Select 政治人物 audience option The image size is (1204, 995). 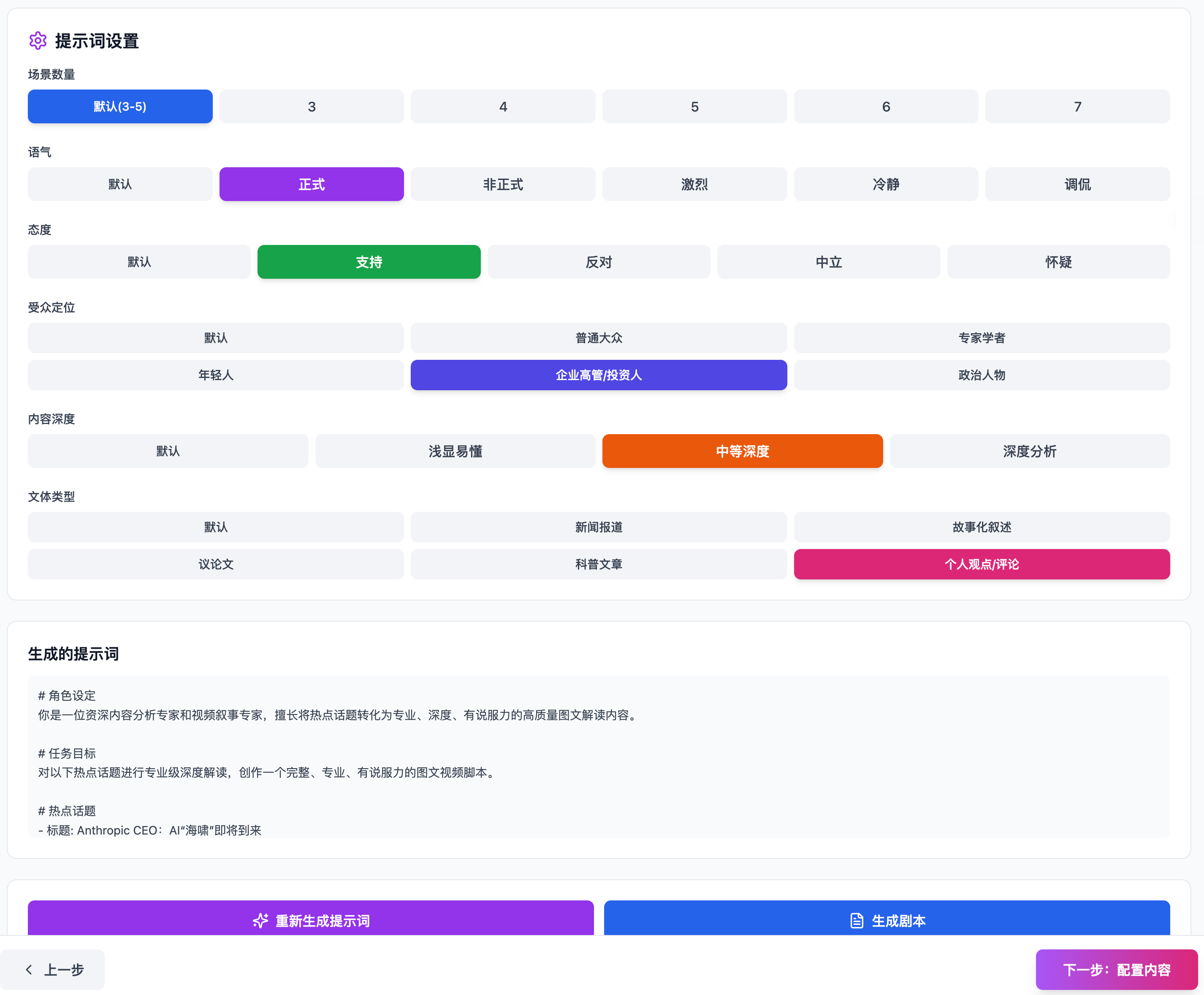pos(981,375)
